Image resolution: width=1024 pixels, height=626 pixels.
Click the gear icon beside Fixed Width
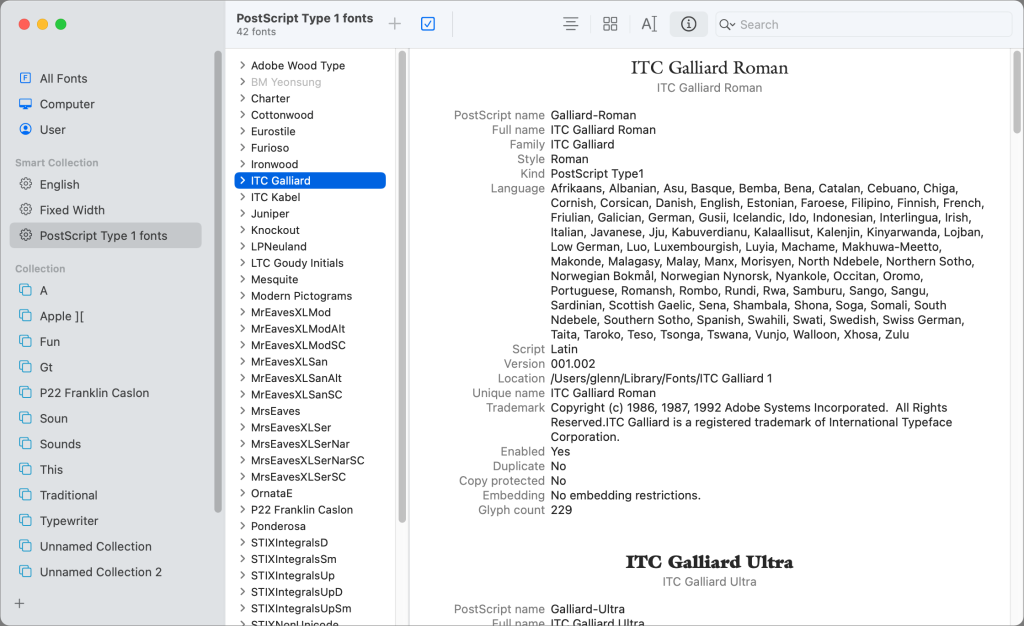pos(25,210)
